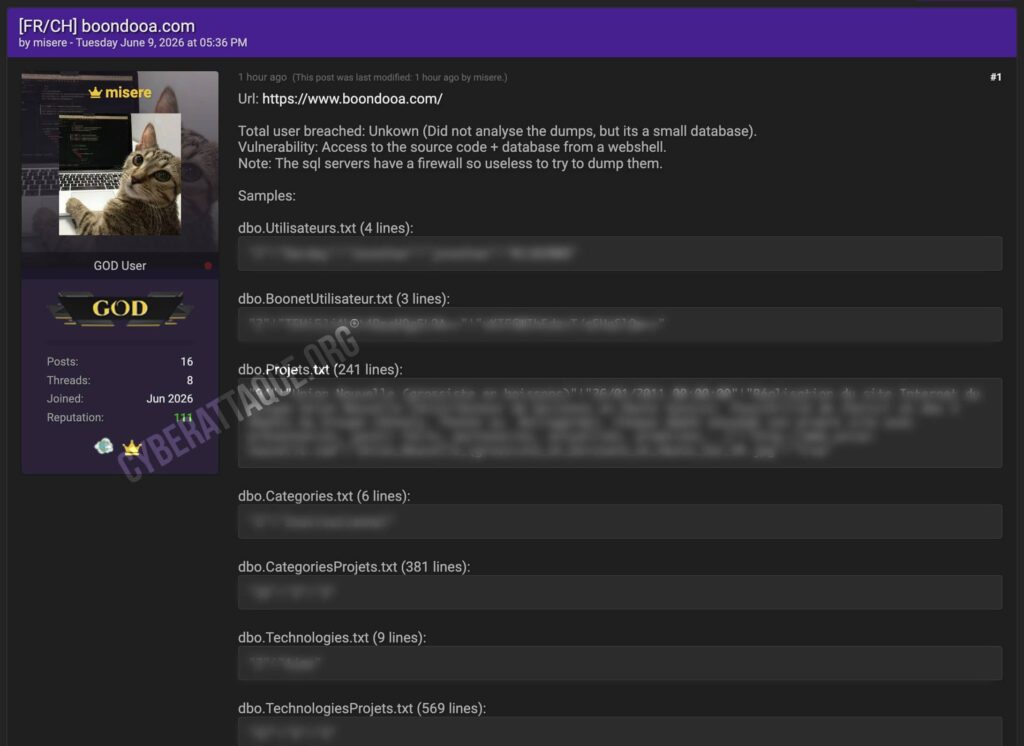
Task: Open the post permalink #1
Action: pyautogui.click(x=995, y=77)
